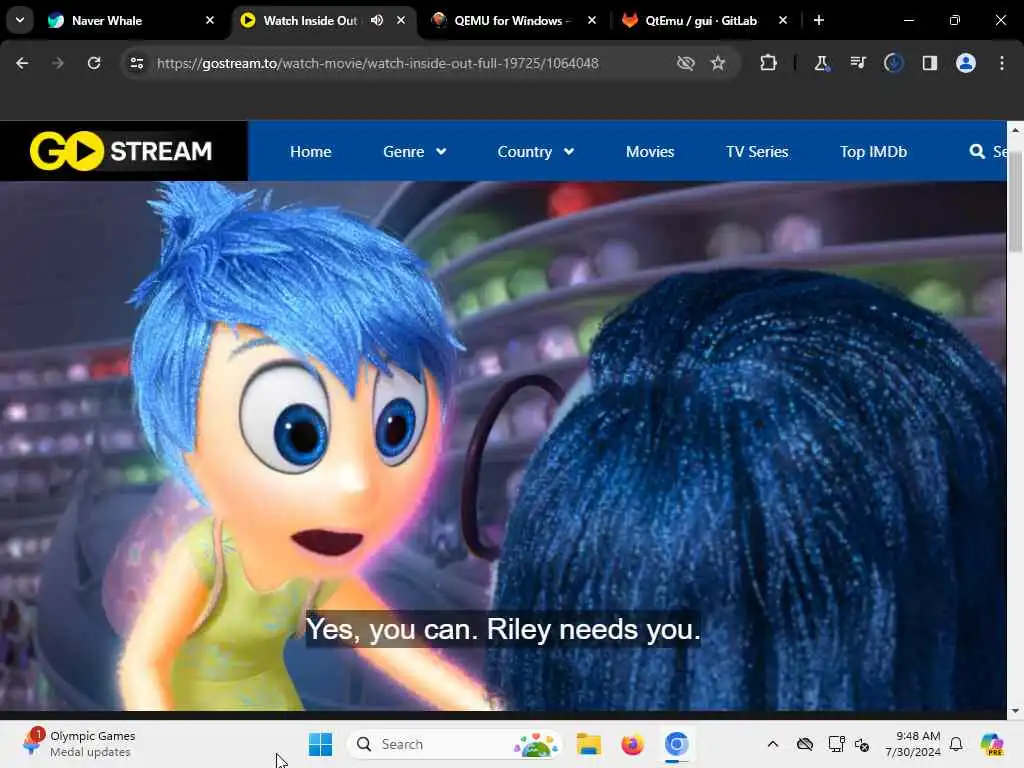Expand the Country dropdown menu

(536, 152)
